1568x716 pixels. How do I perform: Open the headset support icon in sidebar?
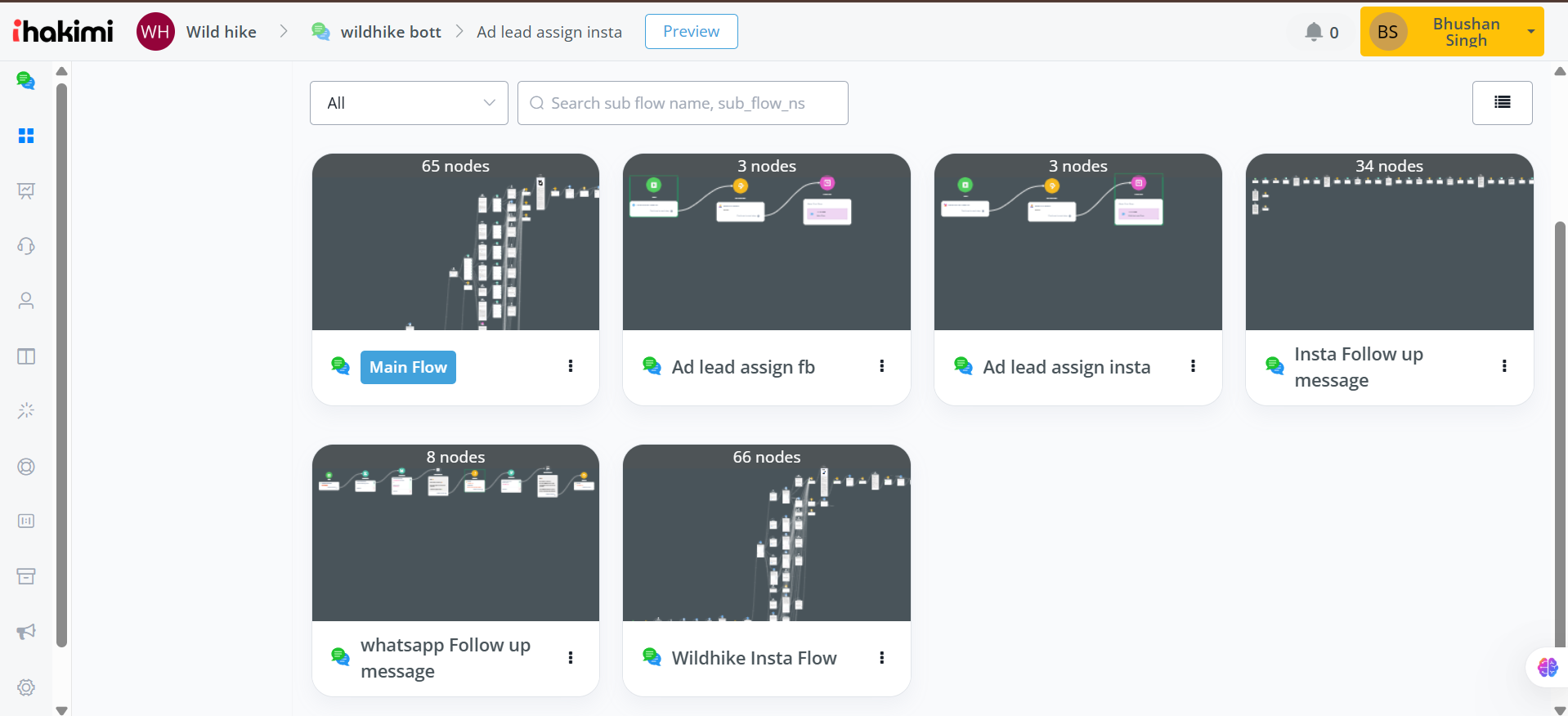click(26, 246)
